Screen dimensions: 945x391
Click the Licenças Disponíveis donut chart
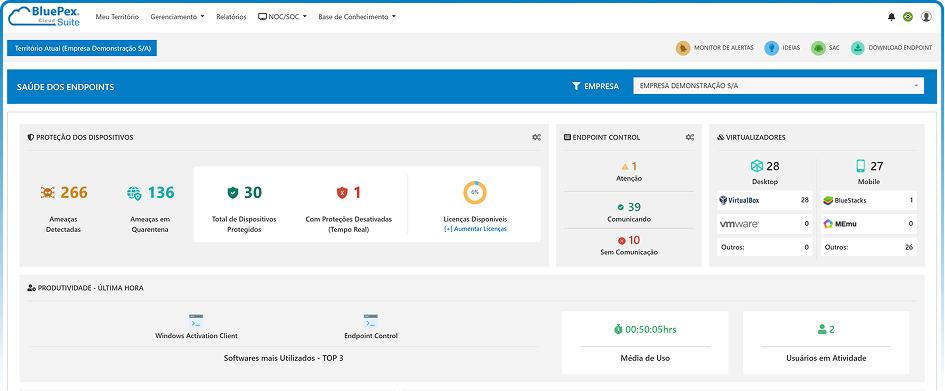(475, 192)
